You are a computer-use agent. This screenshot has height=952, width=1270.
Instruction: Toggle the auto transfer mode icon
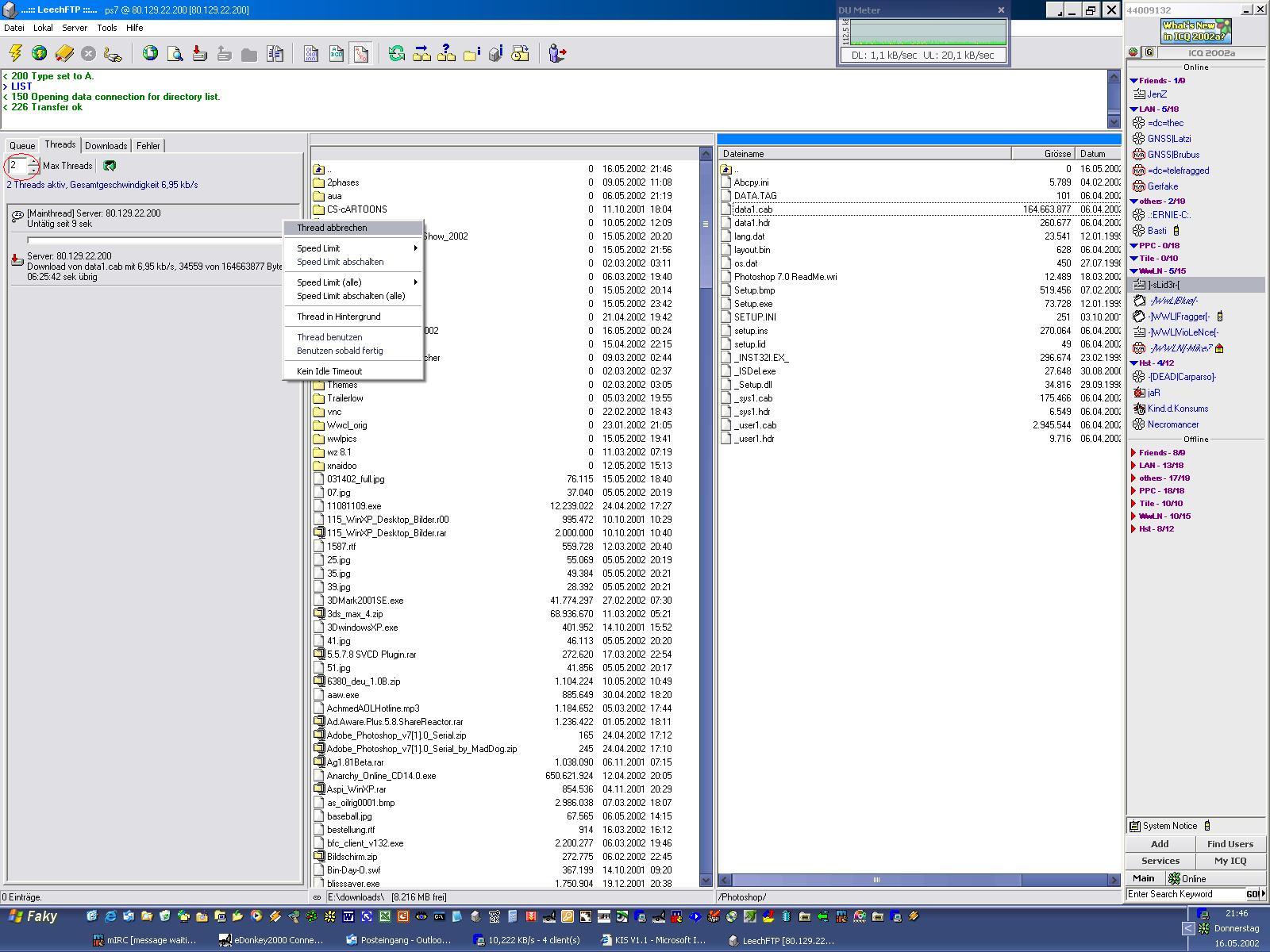[x=361, y=53]
